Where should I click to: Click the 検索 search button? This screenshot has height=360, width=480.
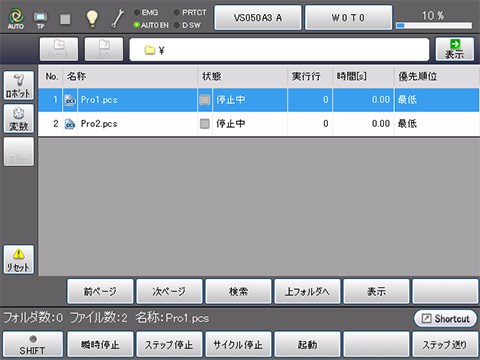(x=238, y=292)
